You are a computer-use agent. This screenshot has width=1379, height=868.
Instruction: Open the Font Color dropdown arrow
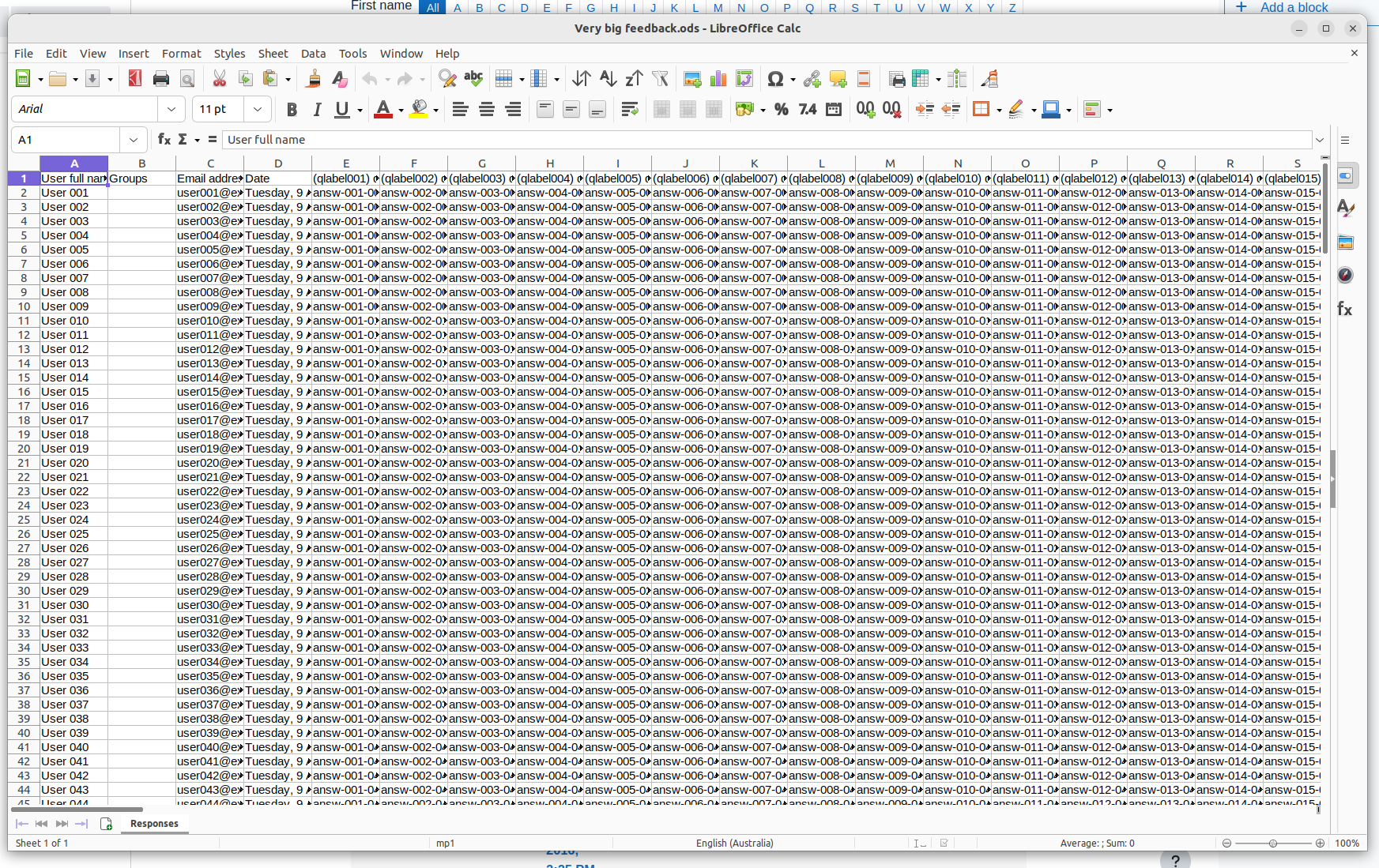point(401,110)
